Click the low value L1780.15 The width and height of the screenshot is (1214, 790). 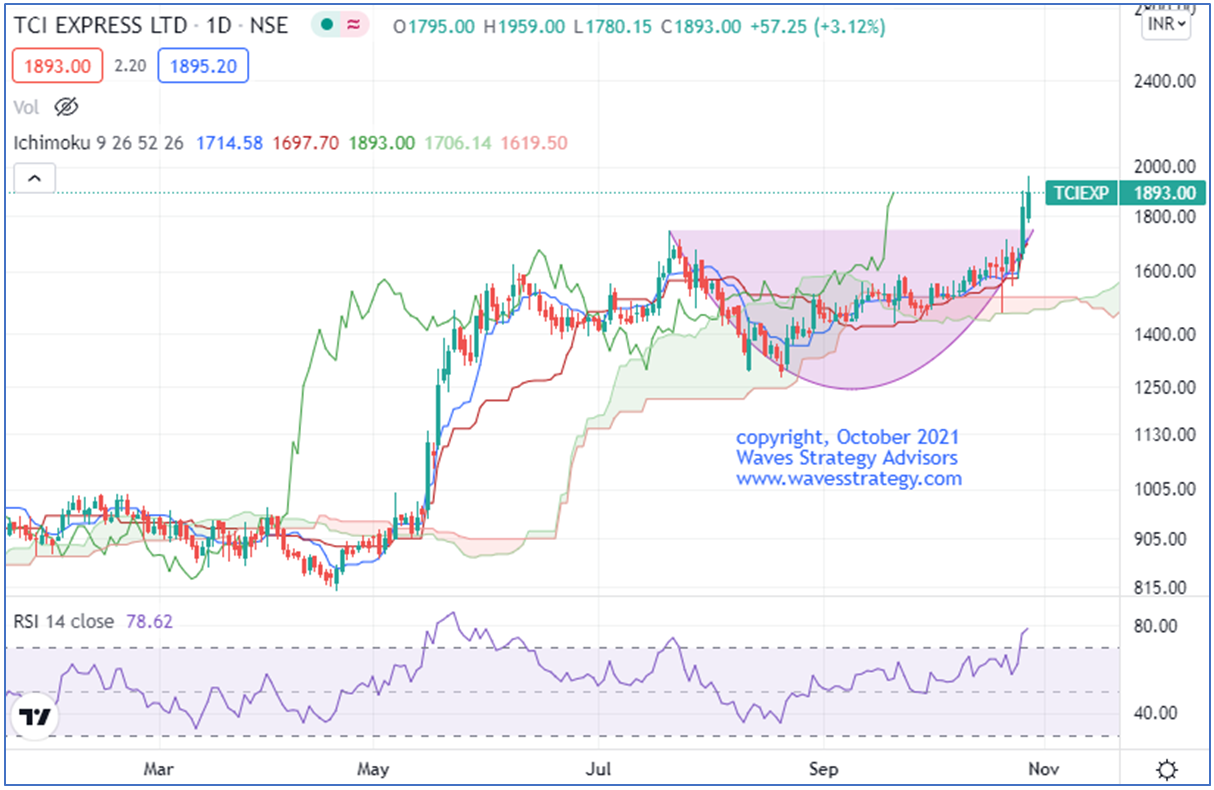(611, 27)
